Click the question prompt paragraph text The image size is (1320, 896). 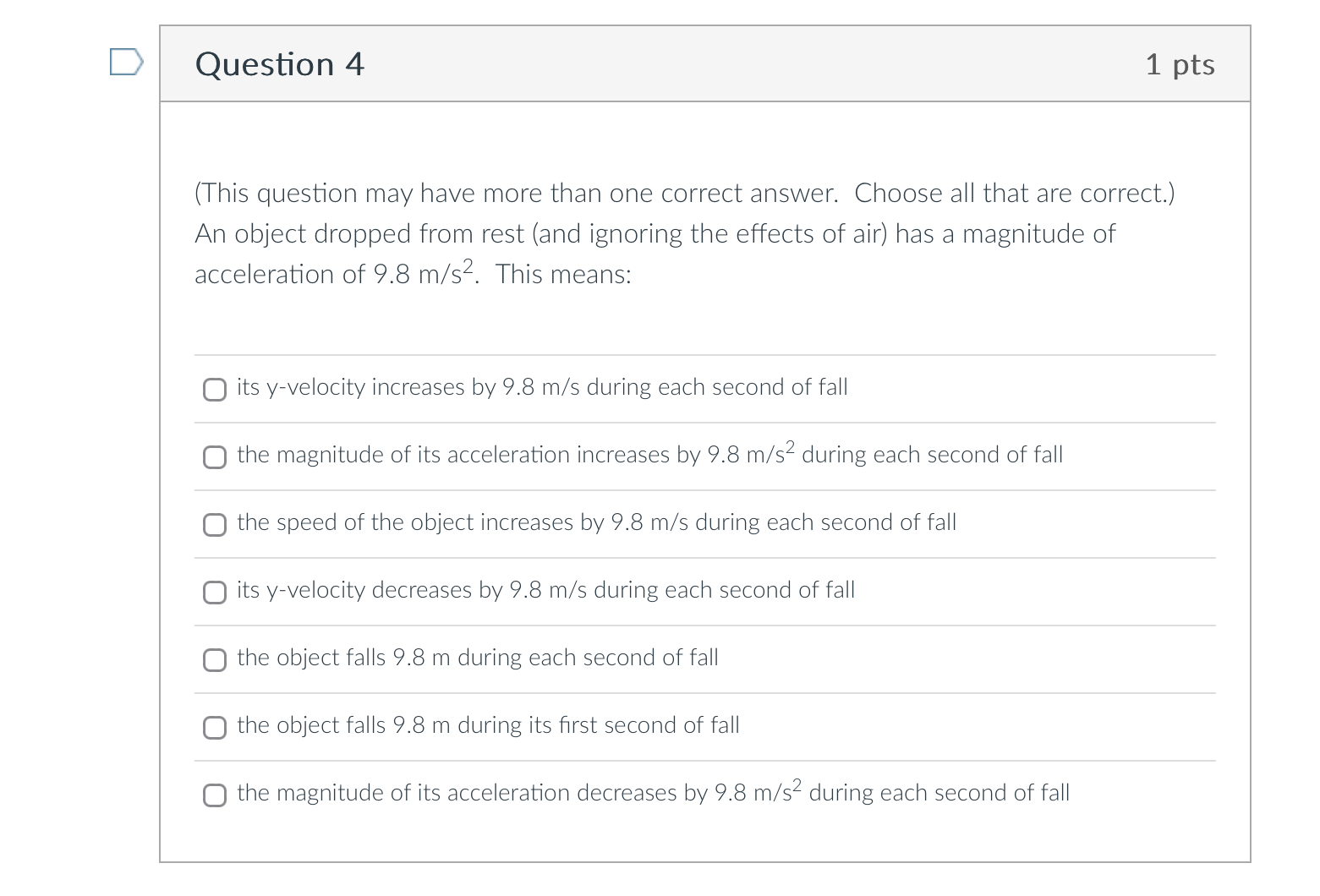592,233
